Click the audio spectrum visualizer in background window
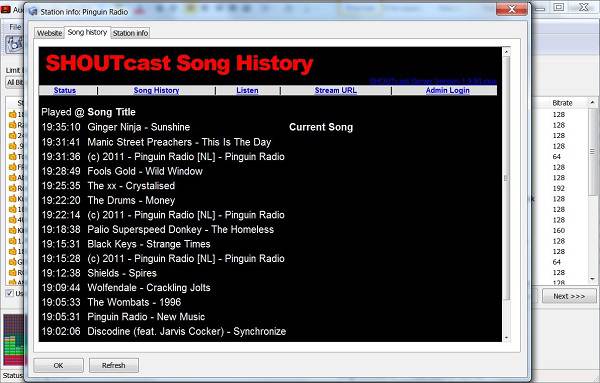 (x=13, y=340)
